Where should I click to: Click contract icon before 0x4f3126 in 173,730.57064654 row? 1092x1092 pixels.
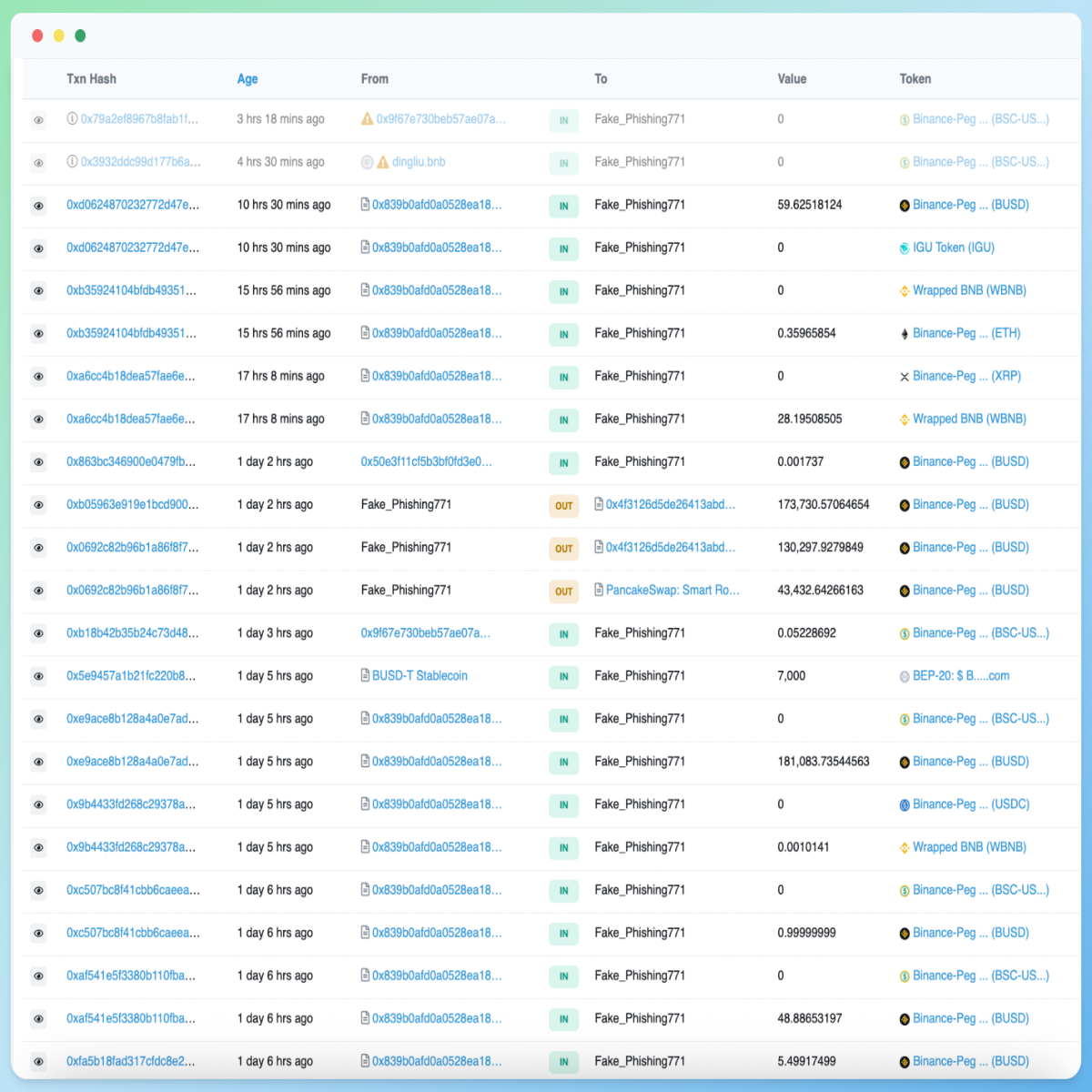click(599, 504)
